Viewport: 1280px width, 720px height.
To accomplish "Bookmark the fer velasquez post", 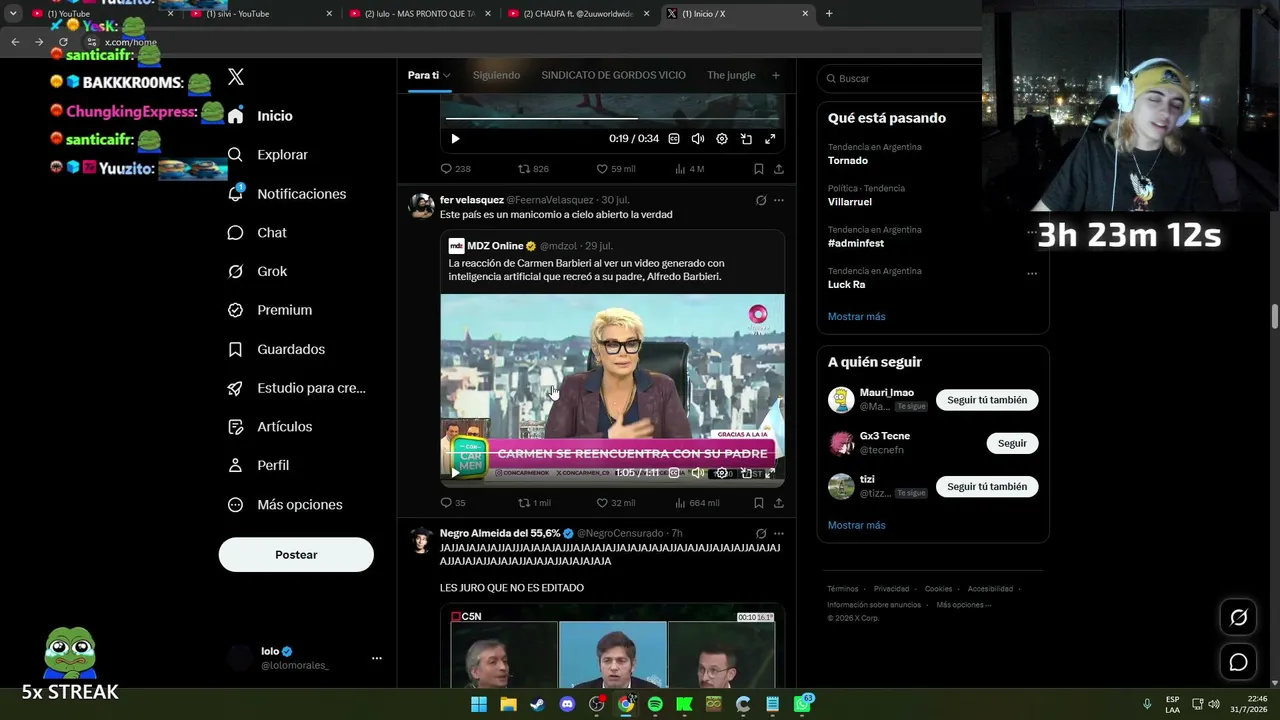I will click(759, 503).
